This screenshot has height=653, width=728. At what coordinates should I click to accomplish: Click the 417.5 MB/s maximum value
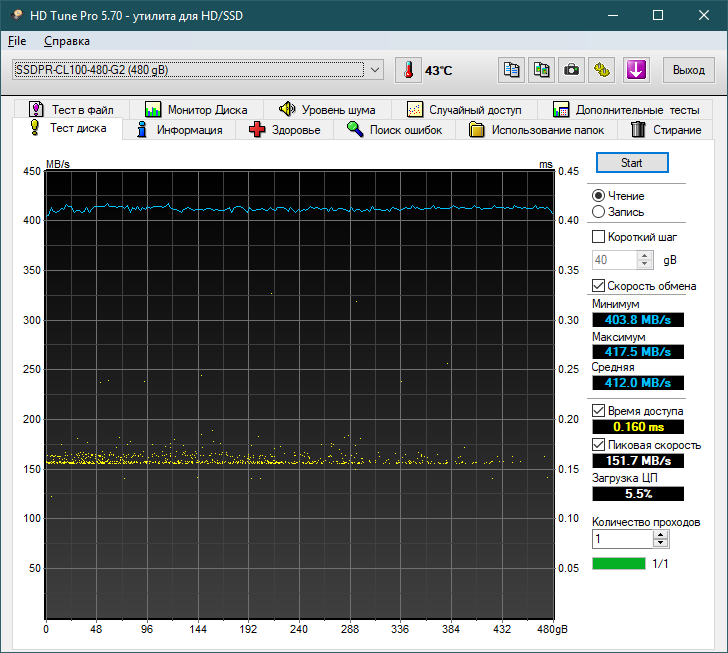[x=638, y=352]
